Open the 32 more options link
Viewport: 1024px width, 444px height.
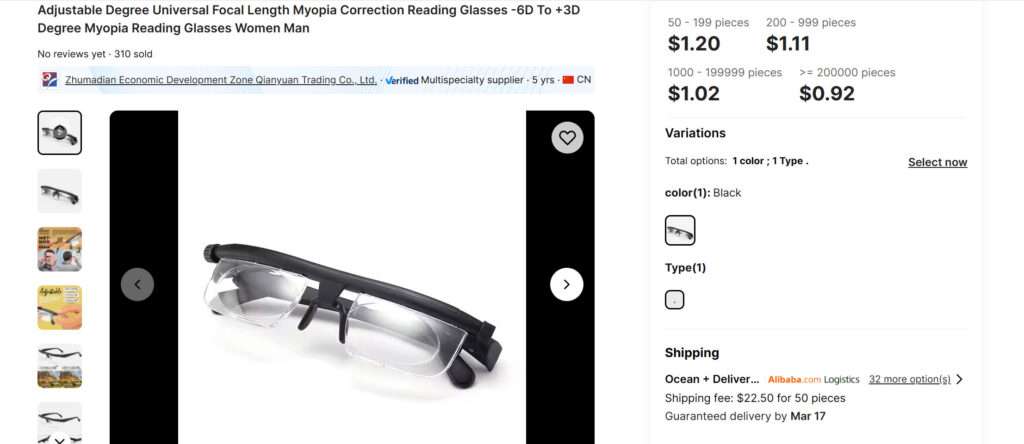[908, 380]
